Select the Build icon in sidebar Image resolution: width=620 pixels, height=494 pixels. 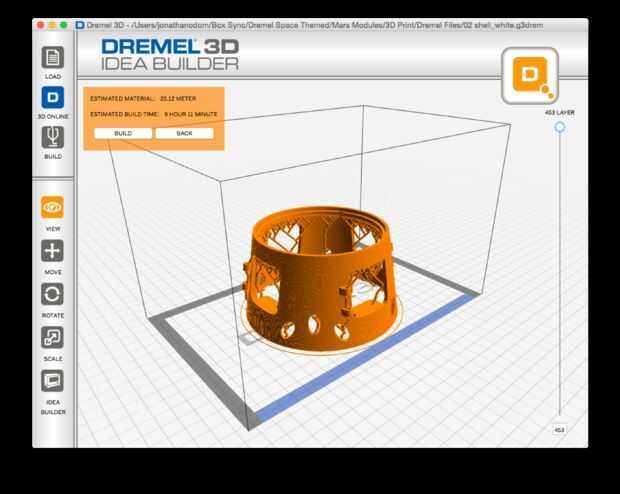tap(53, 137)
